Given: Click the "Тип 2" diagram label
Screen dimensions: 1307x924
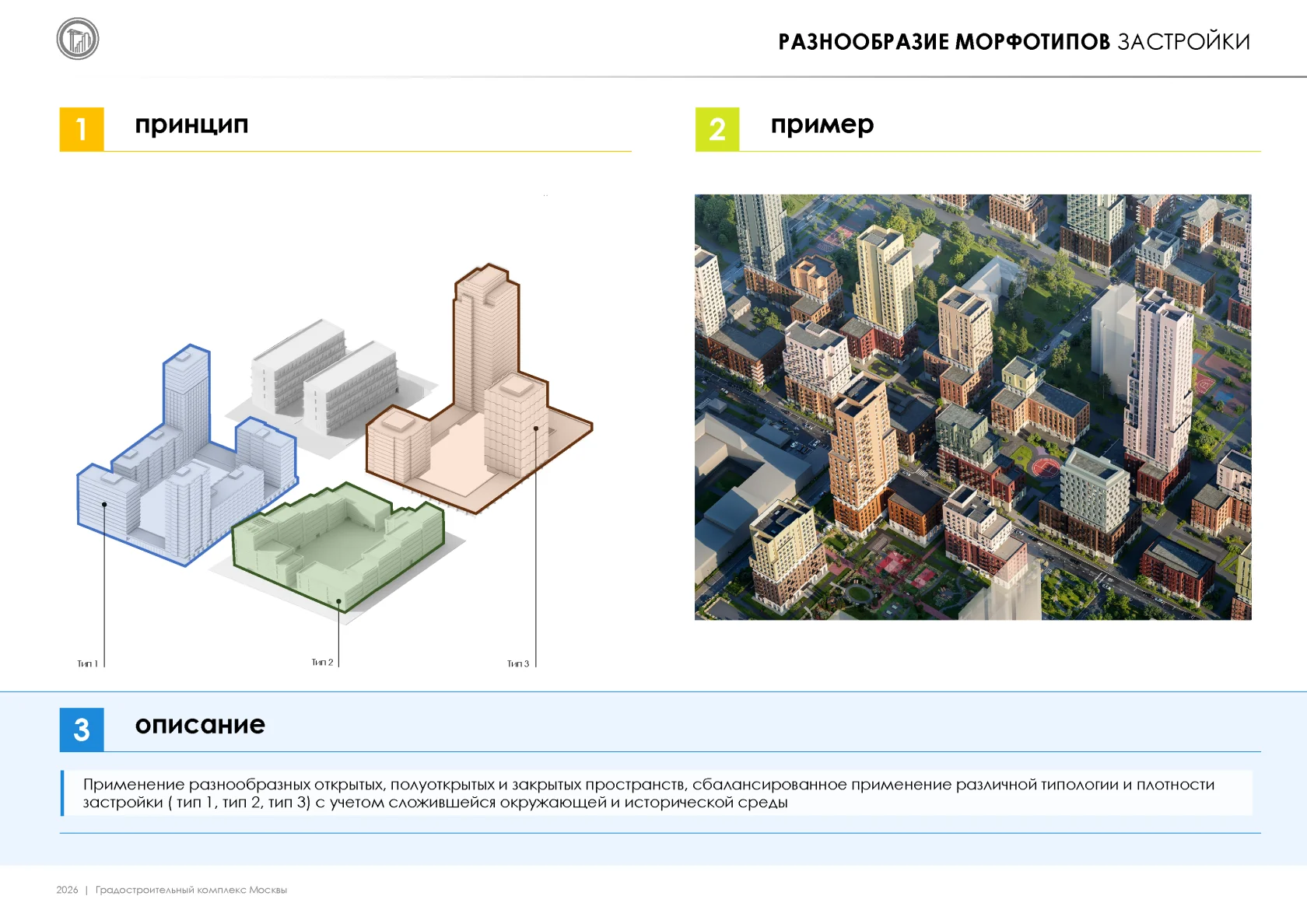Looking at the screenshot, I should click(322, 662).
